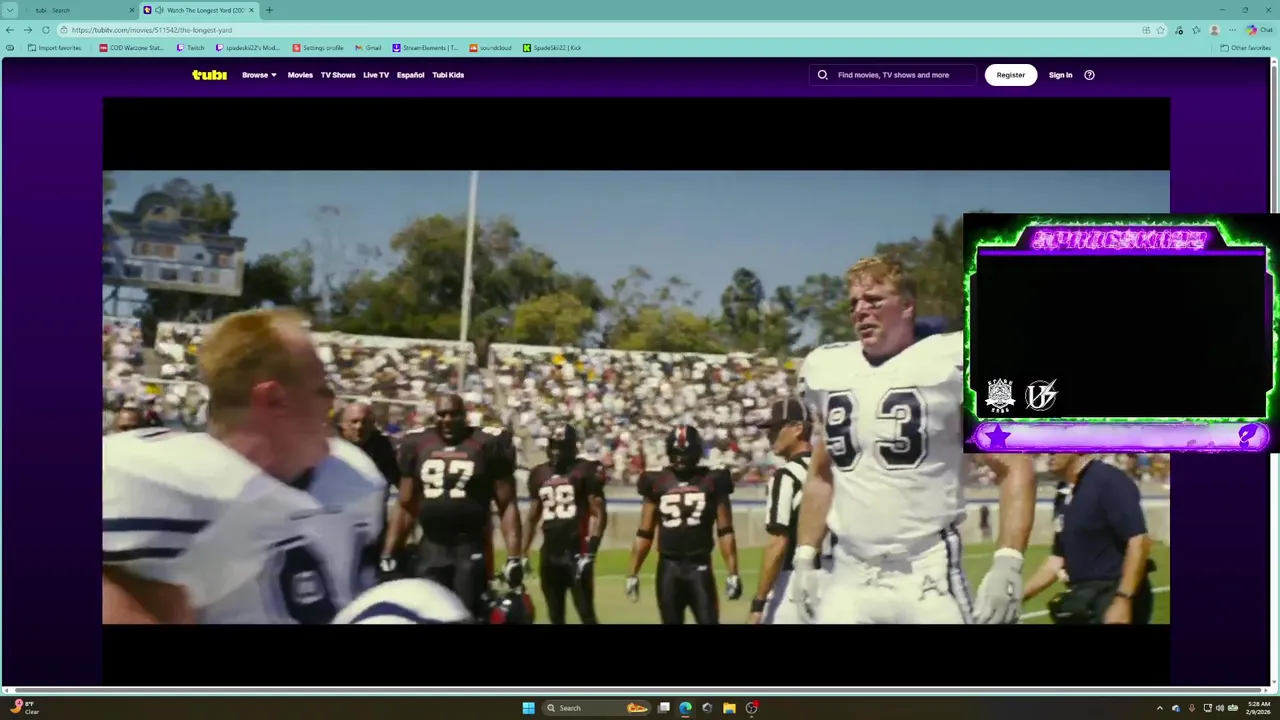Screen dimensions: 1280x720
Task: Click the Register button
Action: coord(1011,75)
